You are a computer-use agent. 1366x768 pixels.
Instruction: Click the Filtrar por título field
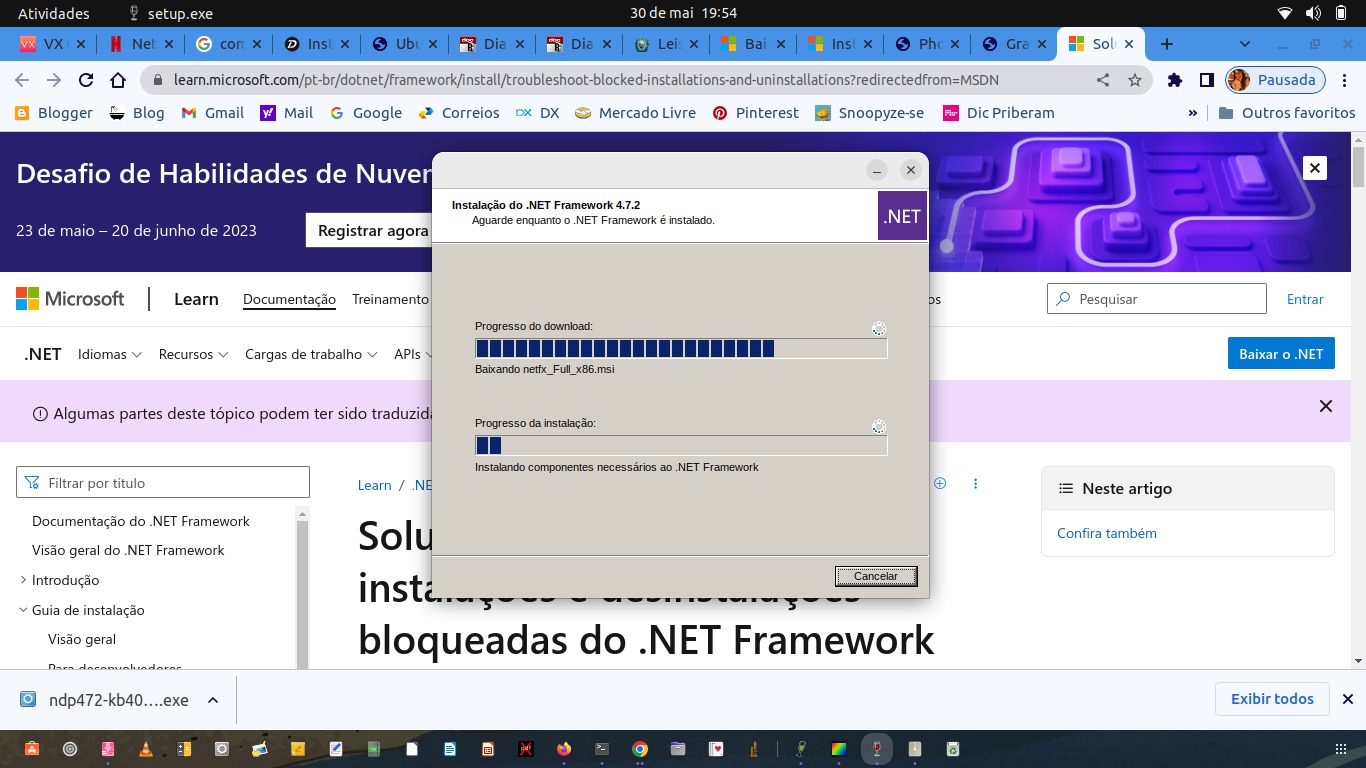point(163,482)
